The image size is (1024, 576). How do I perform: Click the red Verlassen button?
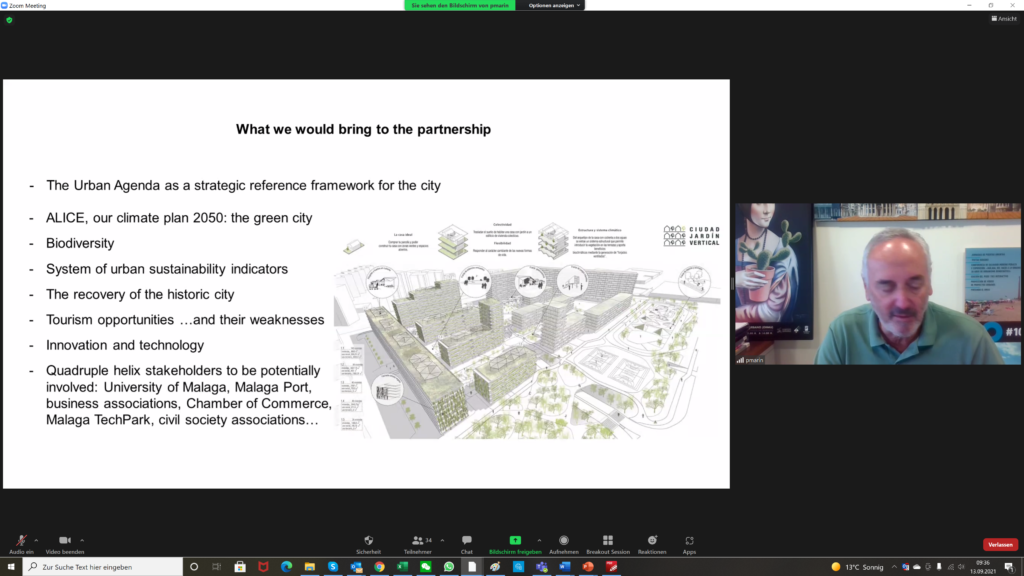(x=1000, y=545)
